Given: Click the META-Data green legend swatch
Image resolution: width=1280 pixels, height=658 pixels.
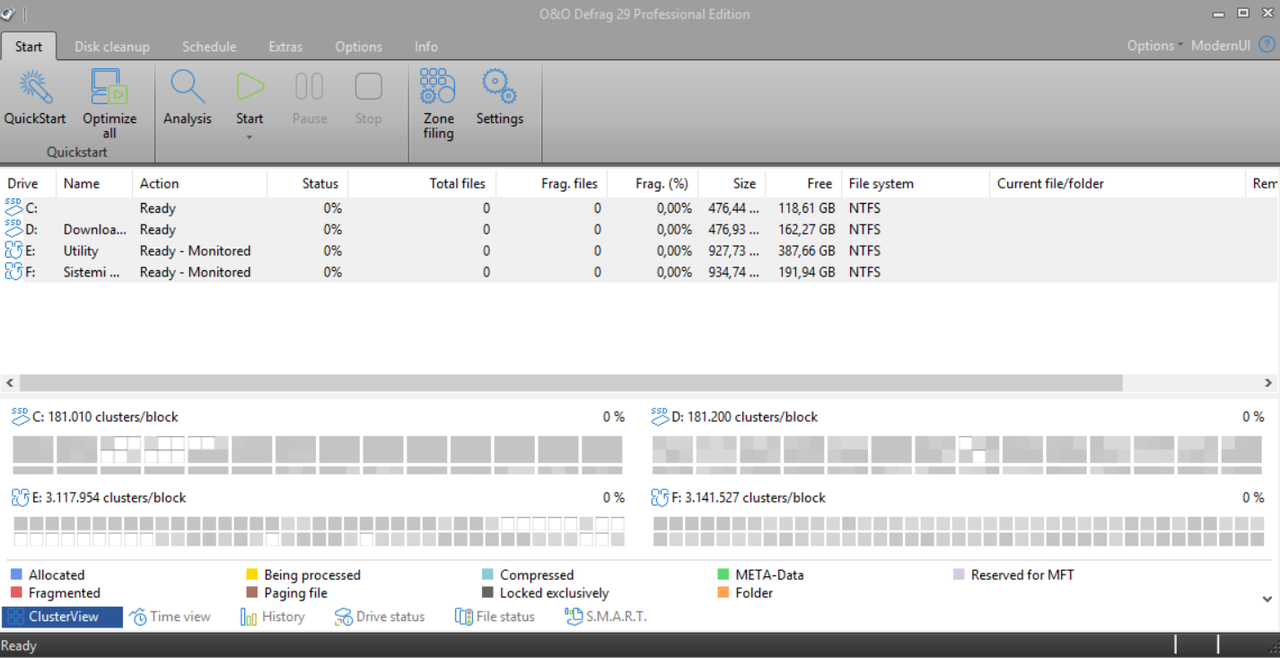Looking at the screenshot, I should click(x=723, y=575).
